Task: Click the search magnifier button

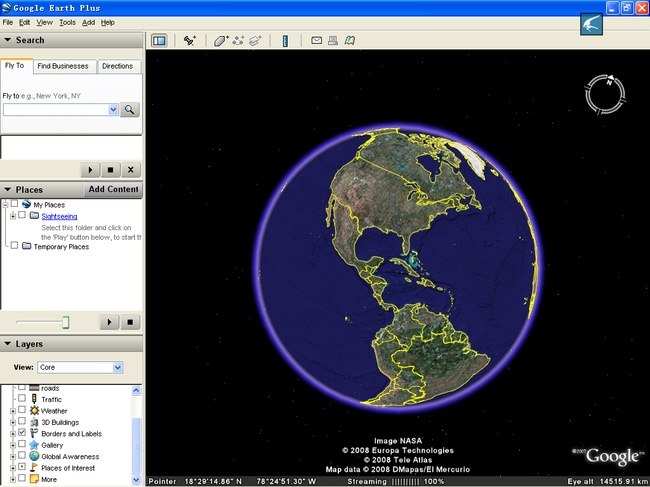Action: [130, 109]
